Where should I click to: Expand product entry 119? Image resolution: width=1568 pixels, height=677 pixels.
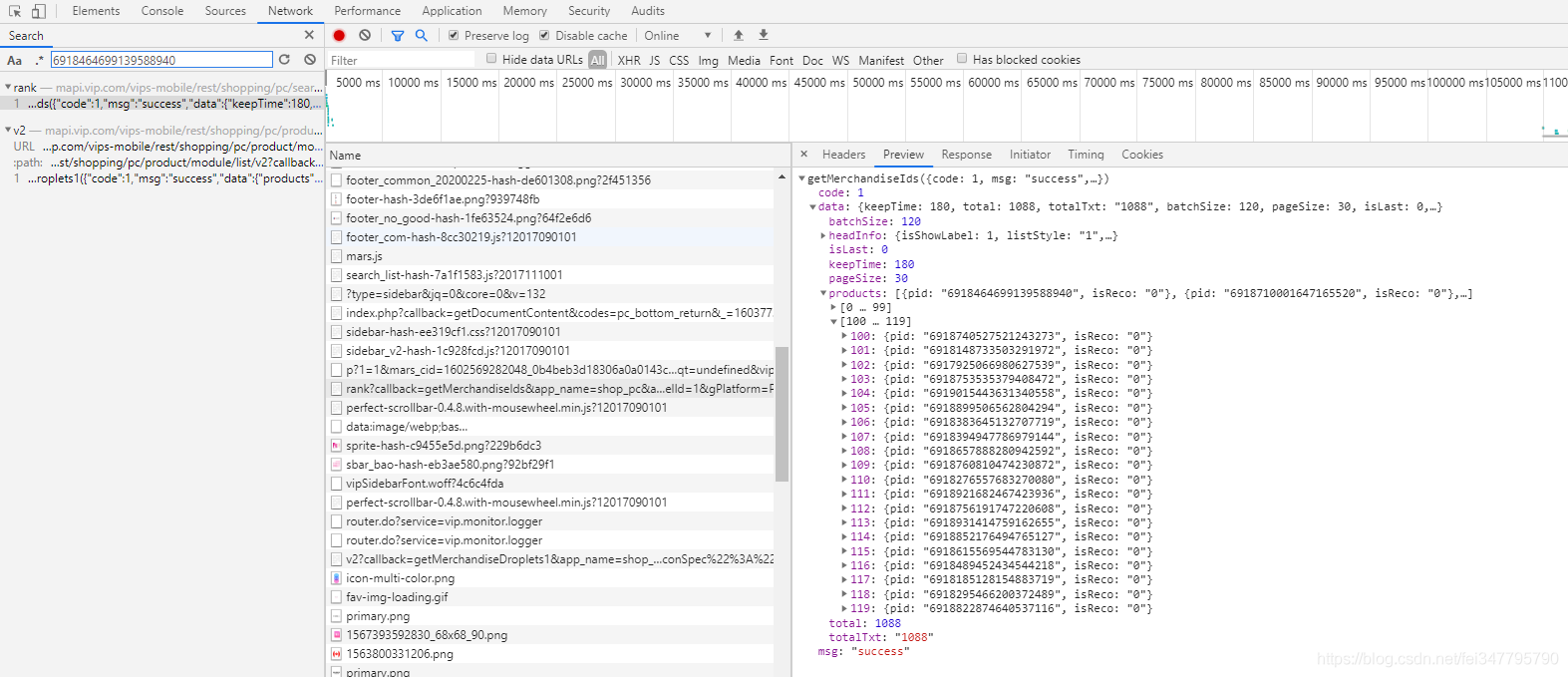(x=844, y=608)
